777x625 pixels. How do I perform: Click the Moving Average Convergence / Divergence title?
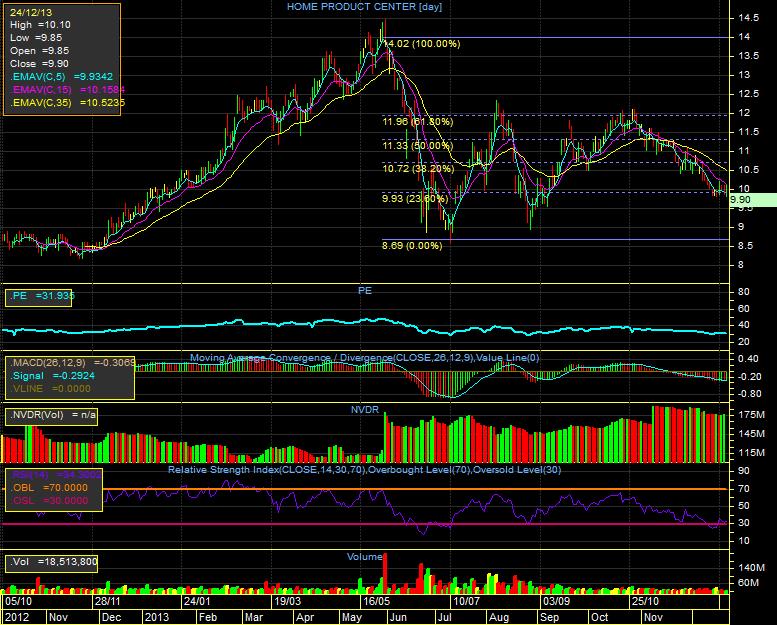tap(365, 357)
